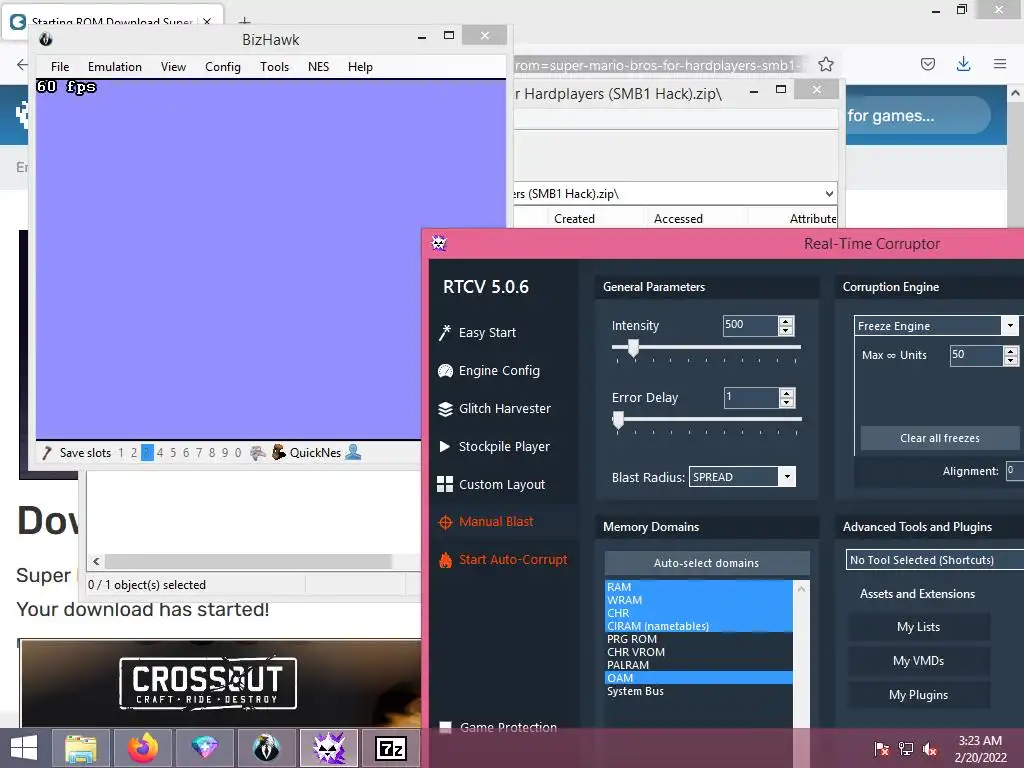
Task: Click the hammer icon in BizHawk status bar
Action: point(46,453)
